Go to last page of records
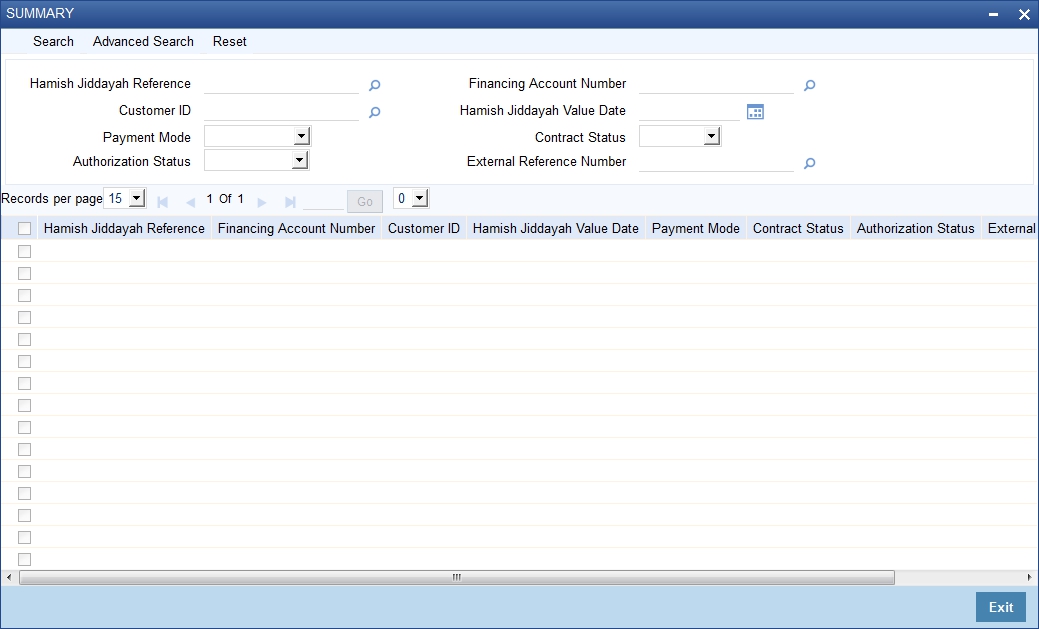This screenshot has width=1039, height=629. click(x=290, y=202)
